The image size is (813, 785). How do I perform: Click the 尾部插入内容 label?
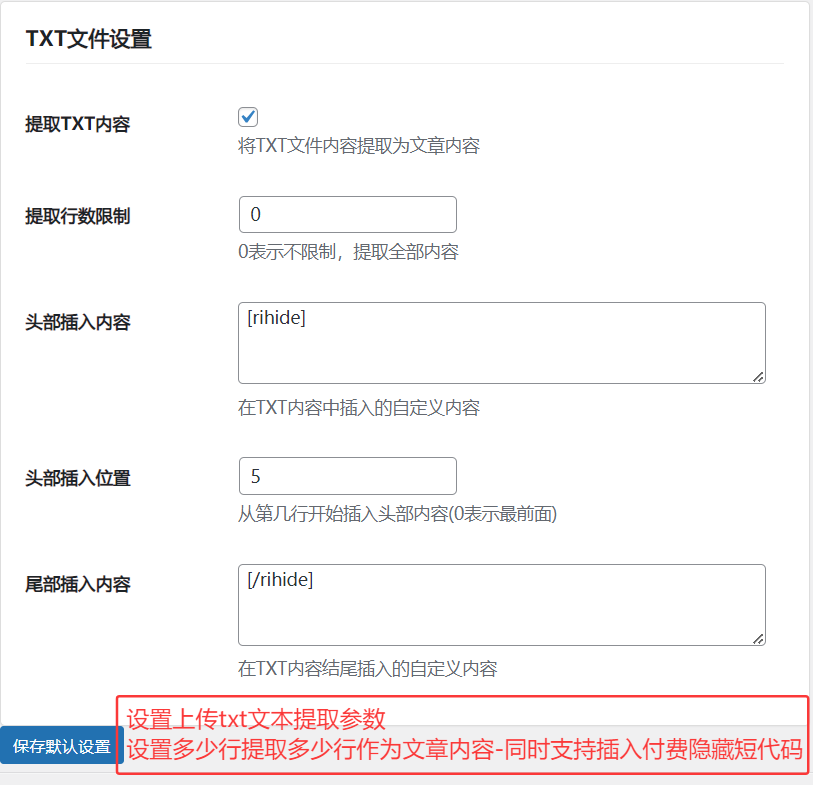pos(77,584)
